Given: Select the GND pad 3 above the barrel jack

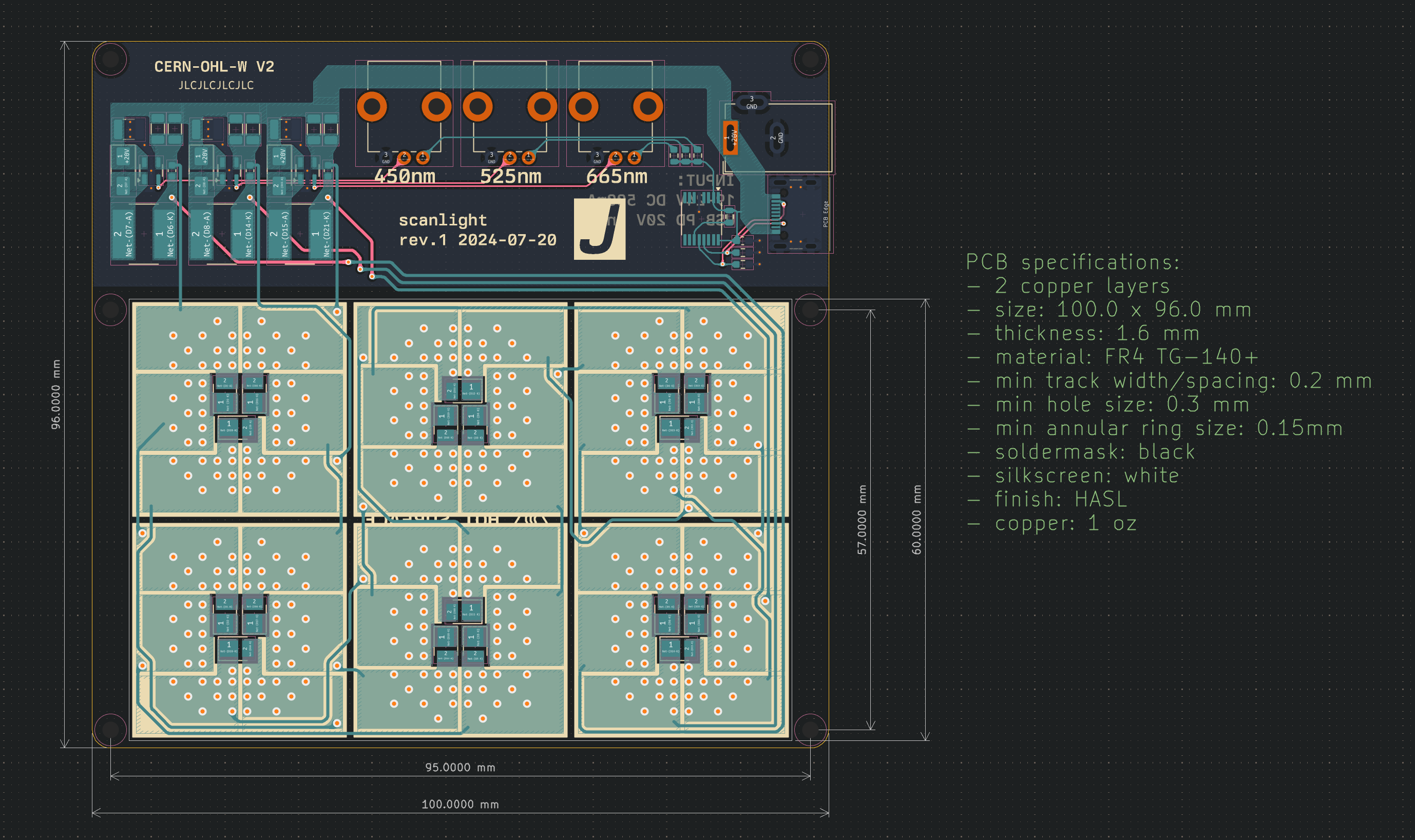Looking at the screenshot, I should (751, 103).
